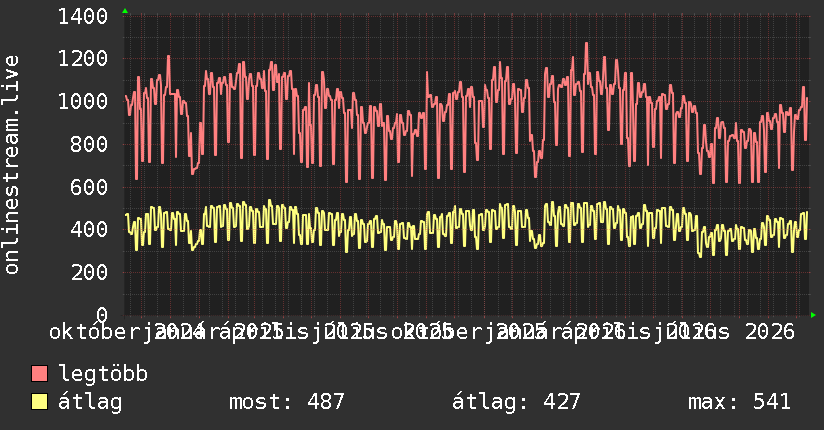The width and height of the screenshot is (824, 430).
Task: Click the non-overlapped 2026 x-axis label
Action: coord(770,332)
